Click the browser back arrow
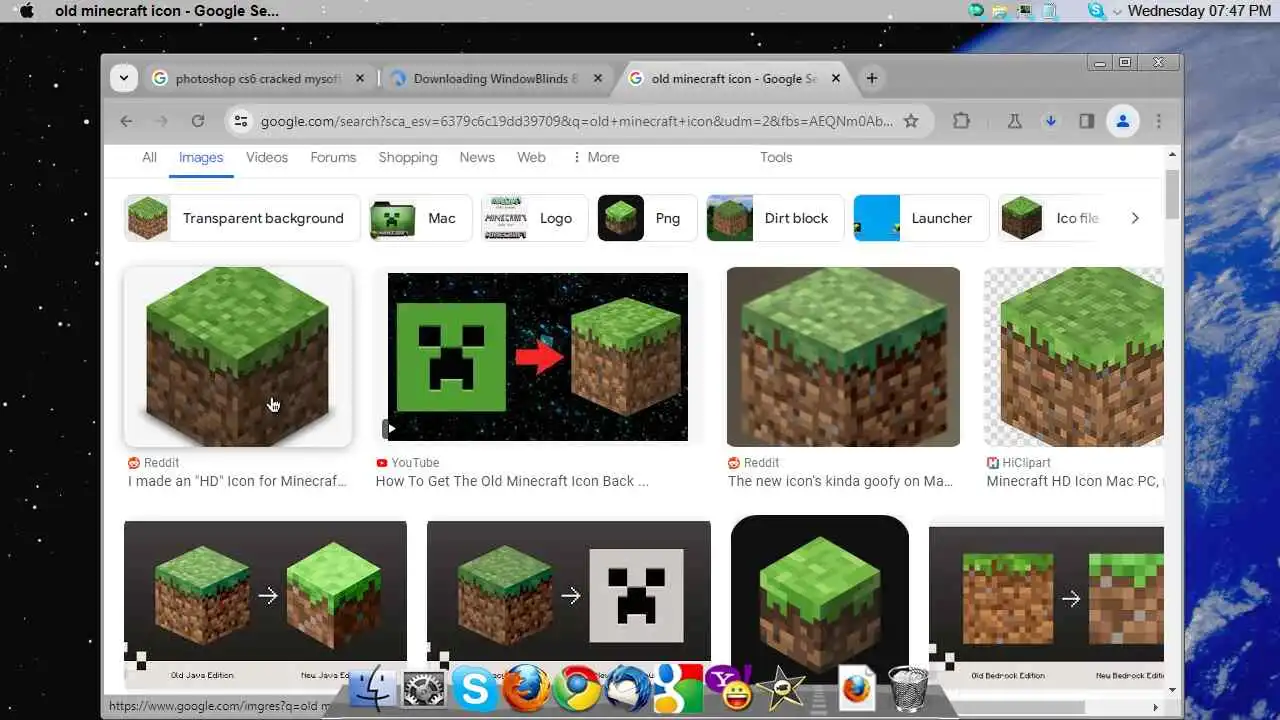This screenshot has height=720, width=1280. tap(126, 121)
